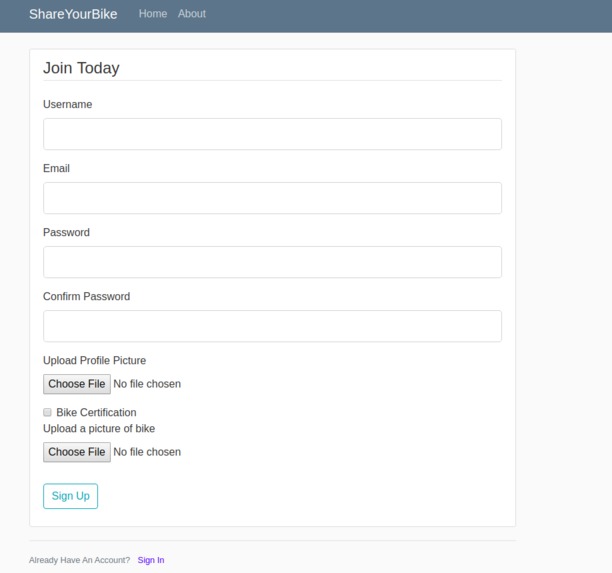Submit the form with Sign Up
612x573 pixels.
click(71, 496)
